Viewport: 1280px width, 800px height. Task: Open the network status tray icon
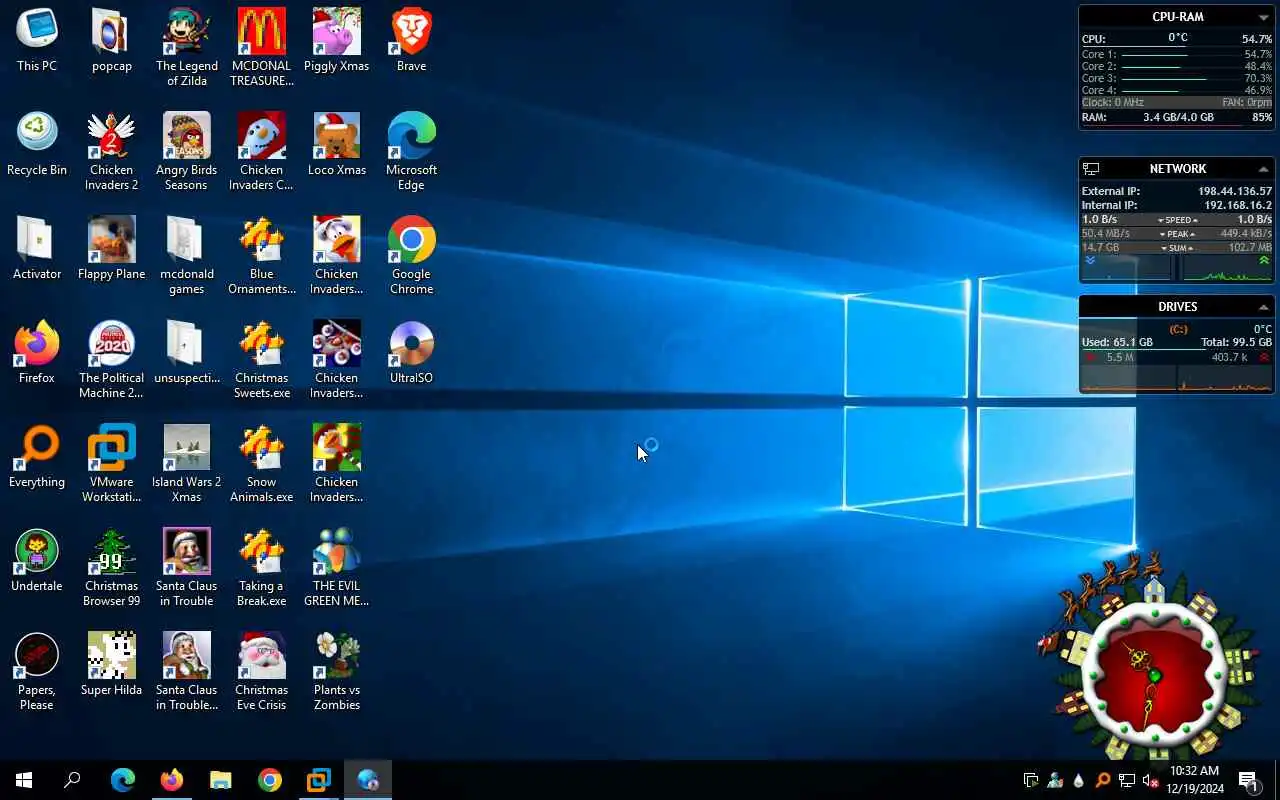[x=1127, y=781]
